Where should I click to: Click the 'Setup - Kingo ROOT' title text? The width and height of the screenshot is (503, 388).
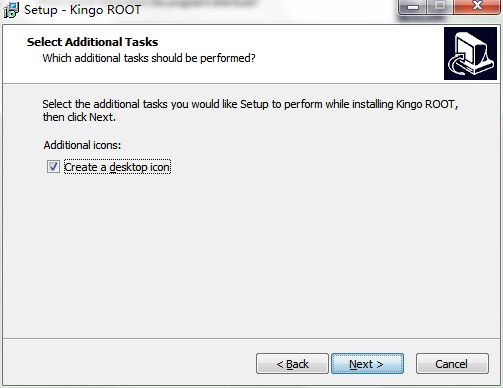tap(83, 10)
